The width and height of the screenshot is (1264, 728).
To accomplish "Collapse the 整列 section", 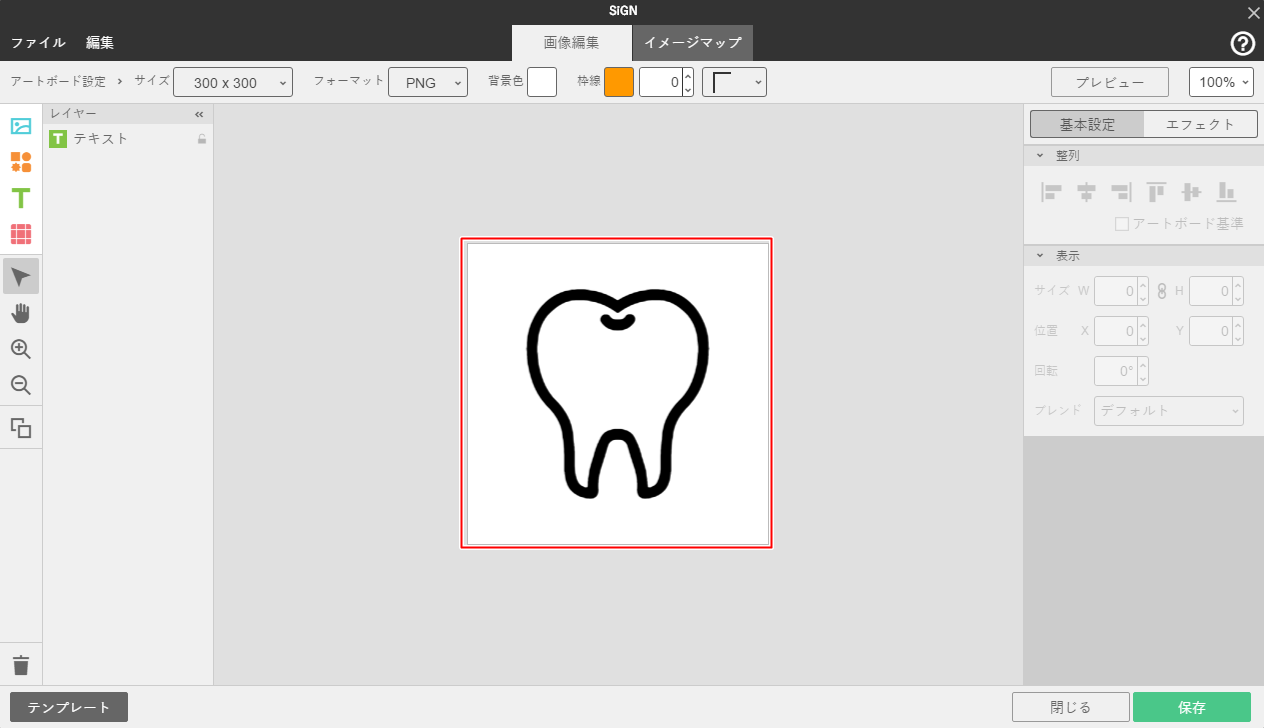I will 1040,156.
